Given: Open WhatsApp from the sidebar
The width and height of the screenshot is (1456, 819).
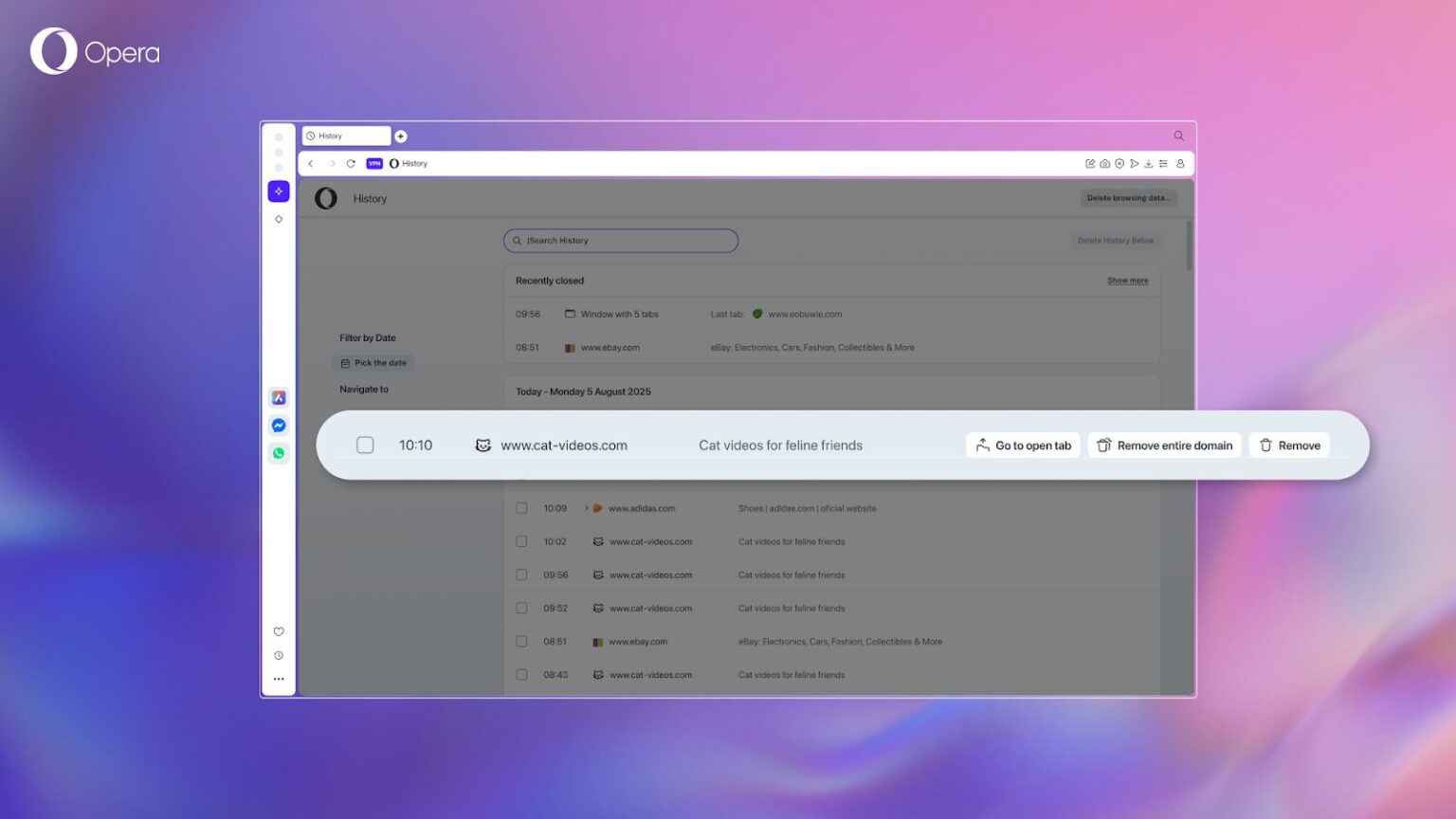Looking at the screenshot, I should [278, 453].
